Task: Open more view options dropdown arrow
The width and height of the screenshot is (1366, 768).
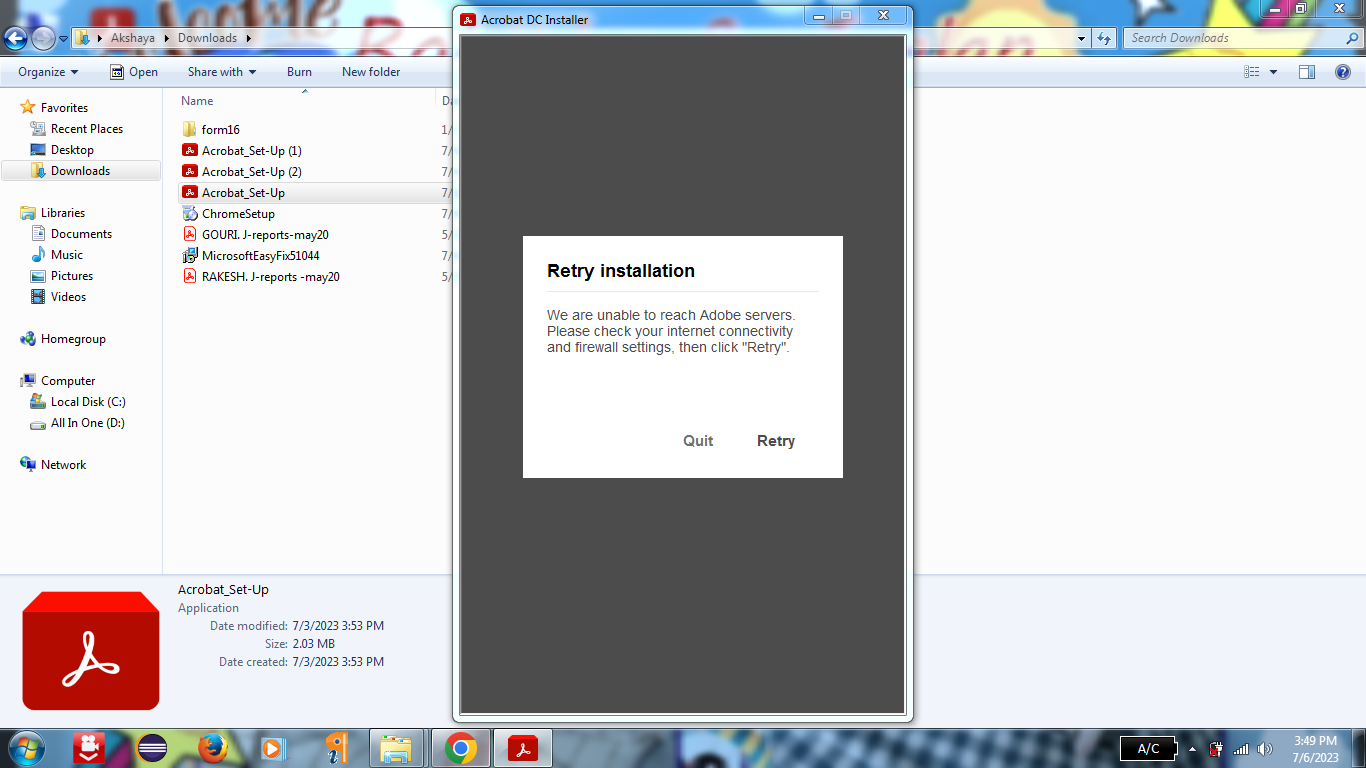Action: (x=1273, y=72)
